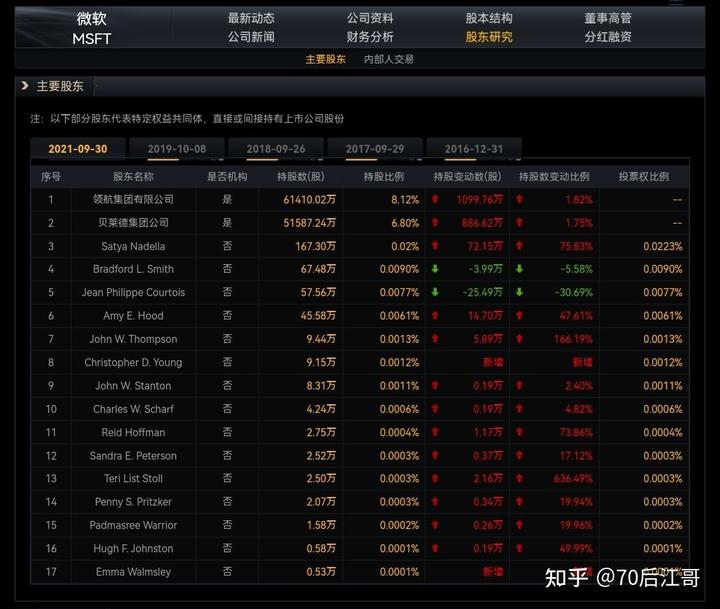The height and width of the screenshot is (609, 720).
Task: Open the 董事高管 section
Action: point(608,18)
